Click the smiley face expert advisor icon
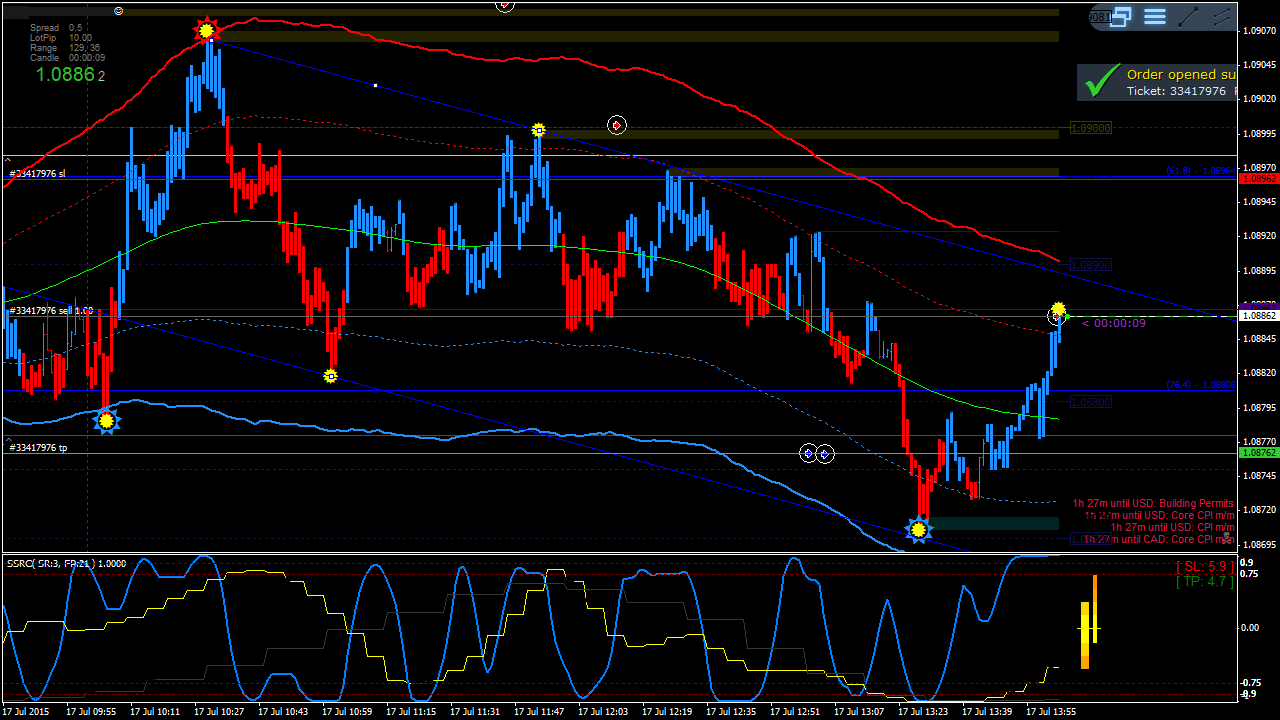 (x=119, y=10)
